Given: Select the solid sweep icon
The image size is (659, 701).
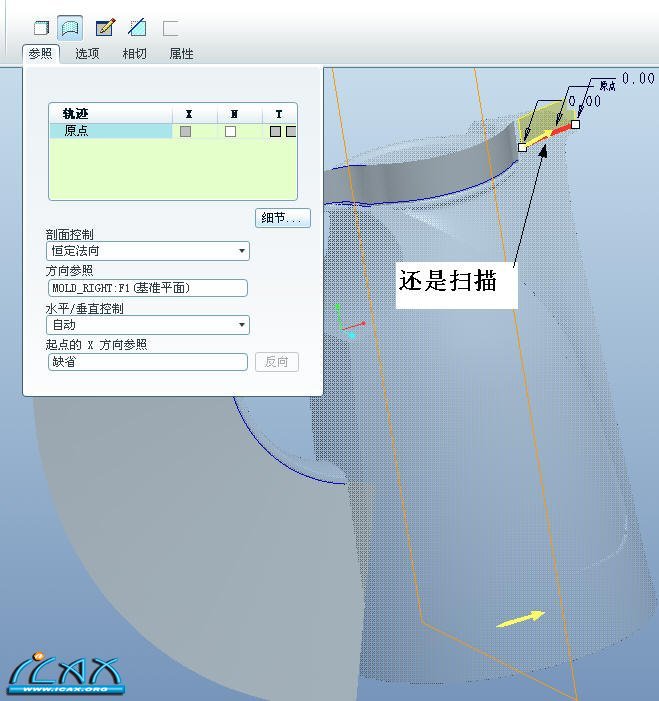Looking at the screenshot, I should pyautogui.click(x=41, y=28).
